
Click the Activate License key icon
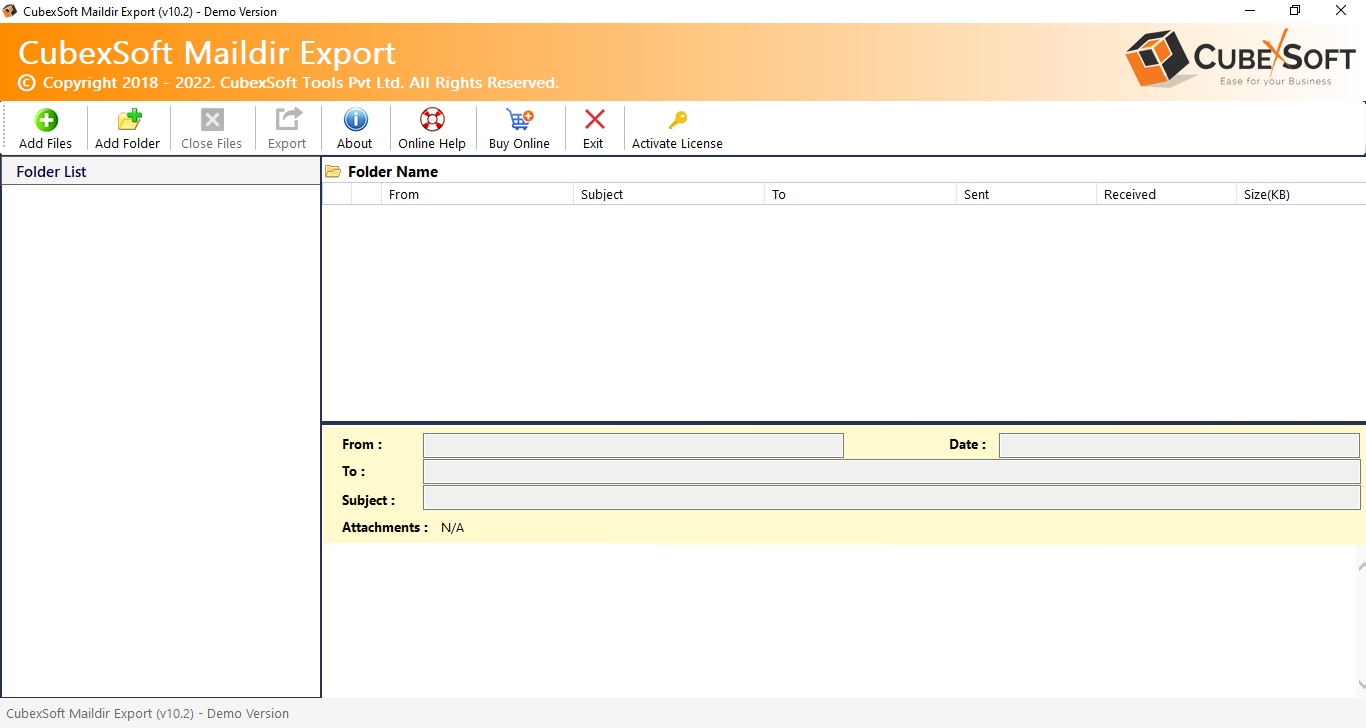coord(677,118)
